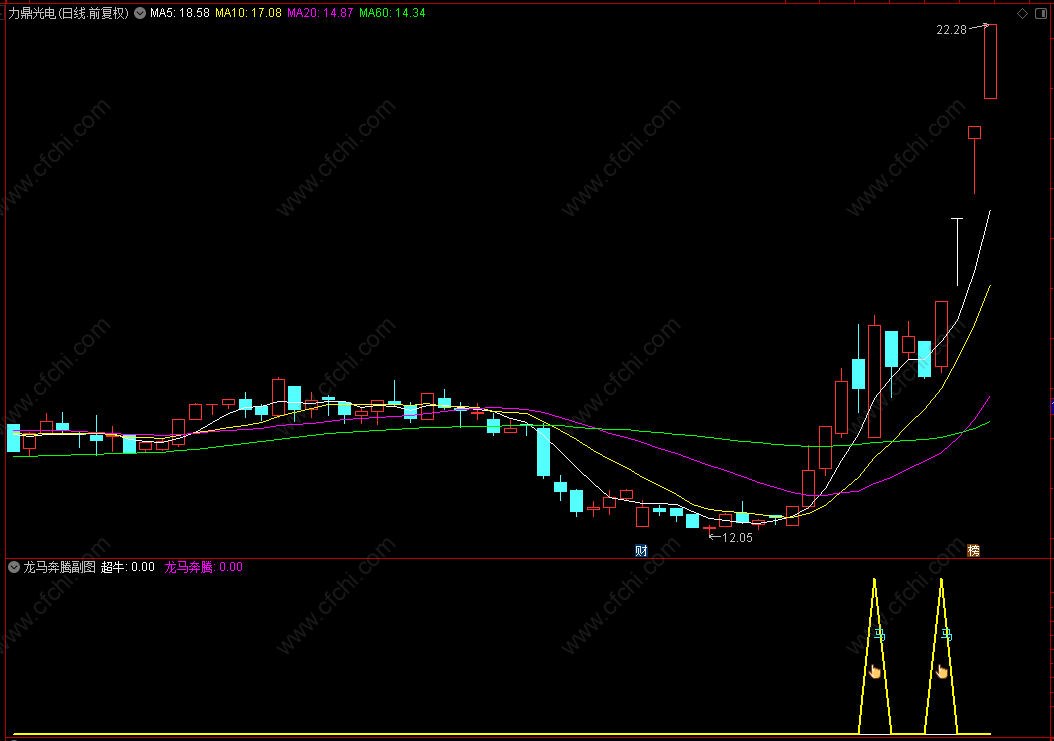This screenshot has width=1054, height=741.
Task: Click the first 马 signal icon in sub-chart
Action: pyautogui.click(x=880, y=634)
